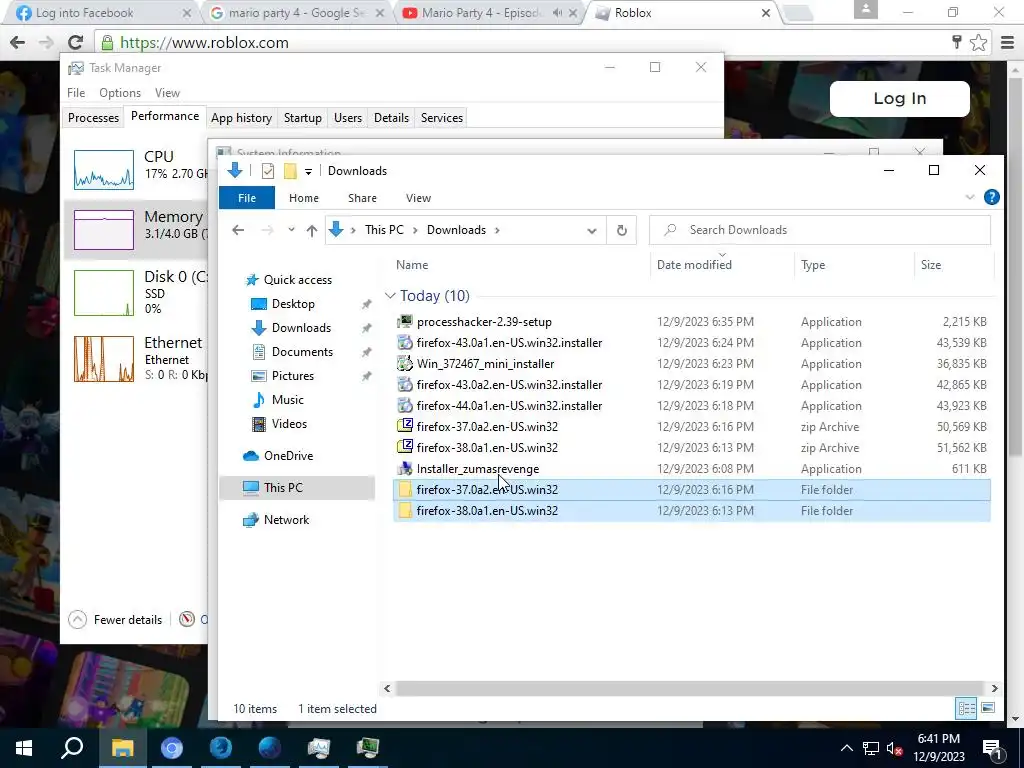This screenshot has width=1024, height=768.
Task: Expand the File Explorer ribbon
Action: pyautogui.click(x=970, y=197)
